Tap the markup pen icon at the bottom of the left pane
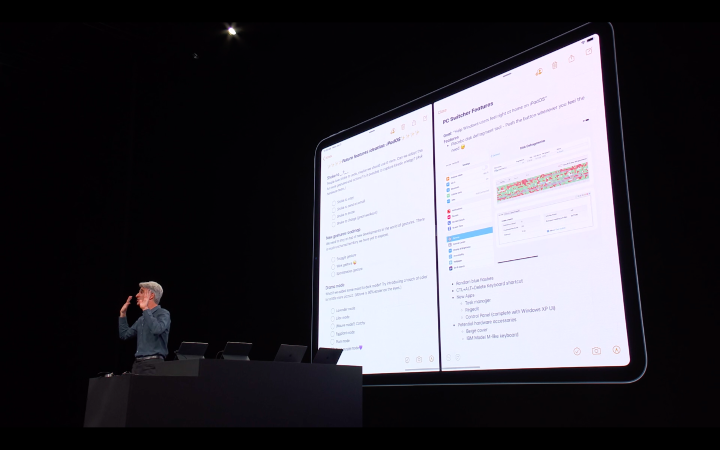 431,359
